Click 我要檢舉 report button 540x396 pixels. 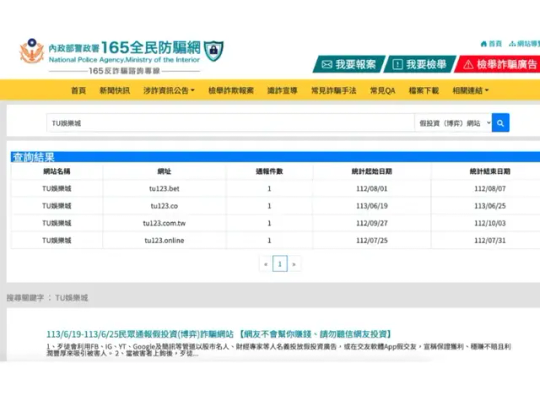(419, 64)
